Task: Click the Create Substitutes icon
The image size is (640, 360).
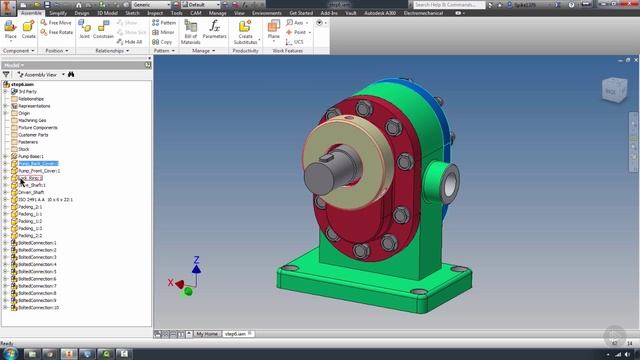Action: (245, 27)
